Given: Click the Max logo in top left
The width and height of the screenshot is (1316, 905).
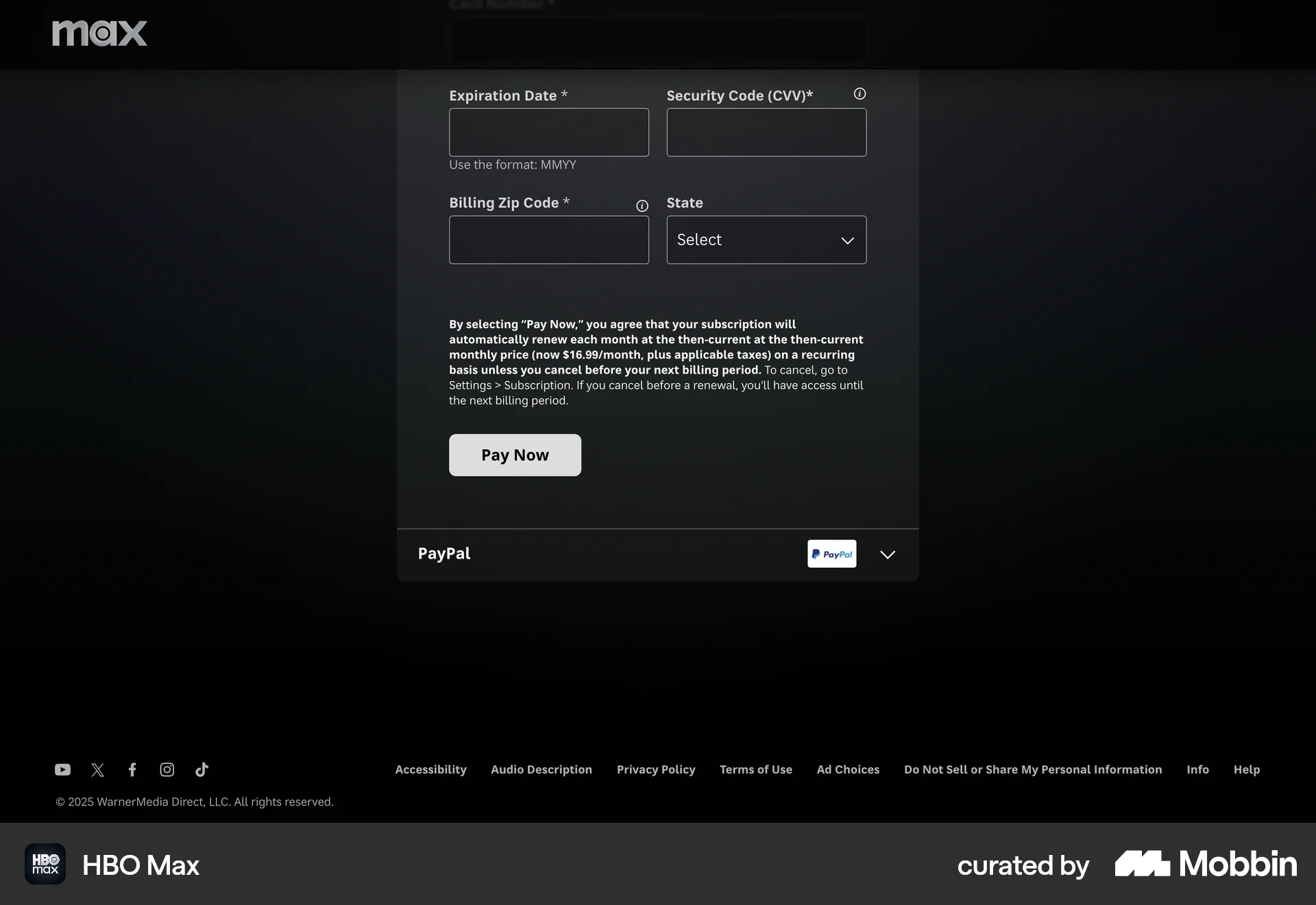Looking at the screenshot, I should point(99,32).
